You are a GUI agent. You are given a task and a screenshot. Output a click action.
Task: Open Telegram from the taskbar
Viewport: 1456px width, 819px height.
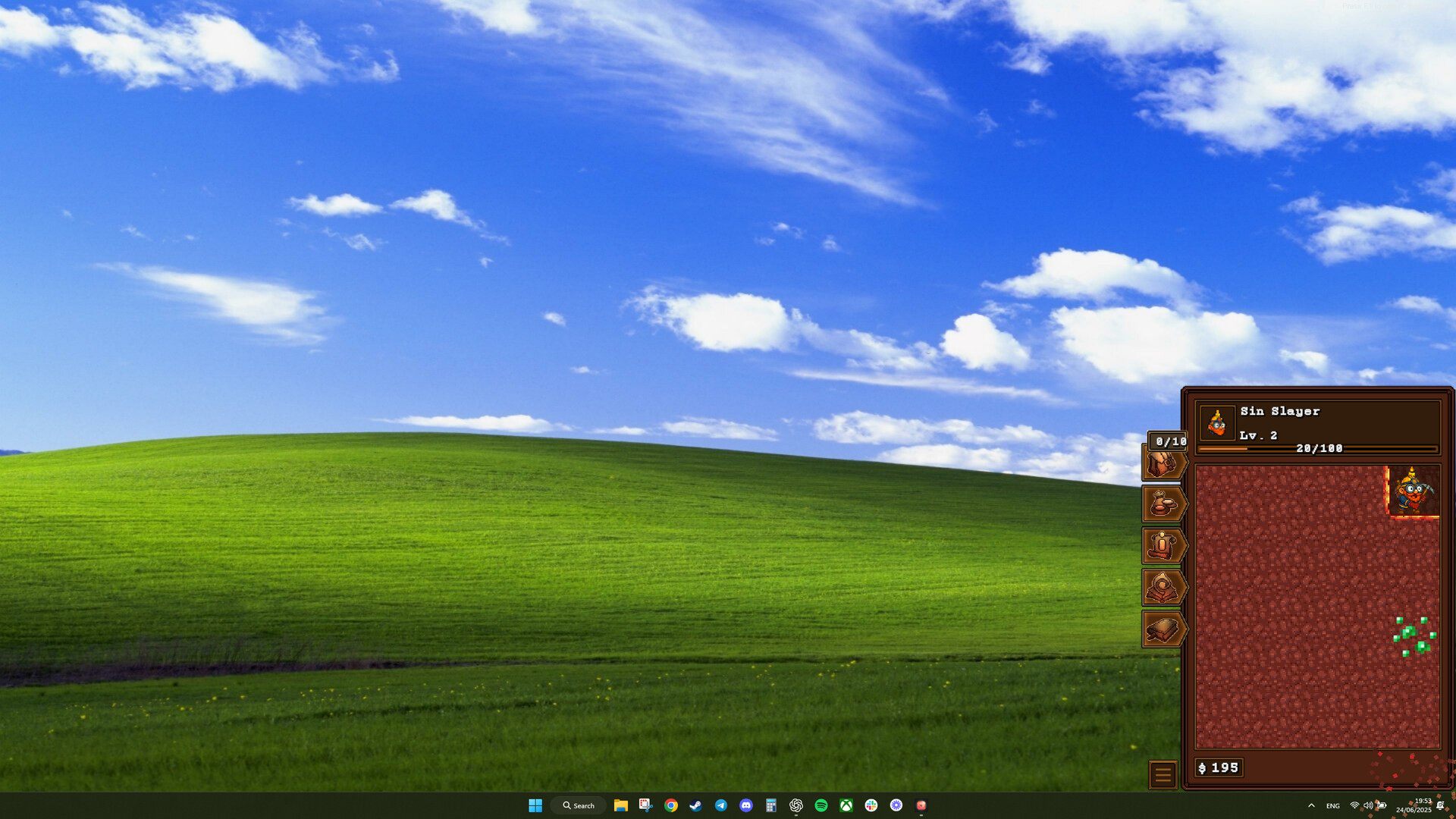click(720, 805)
